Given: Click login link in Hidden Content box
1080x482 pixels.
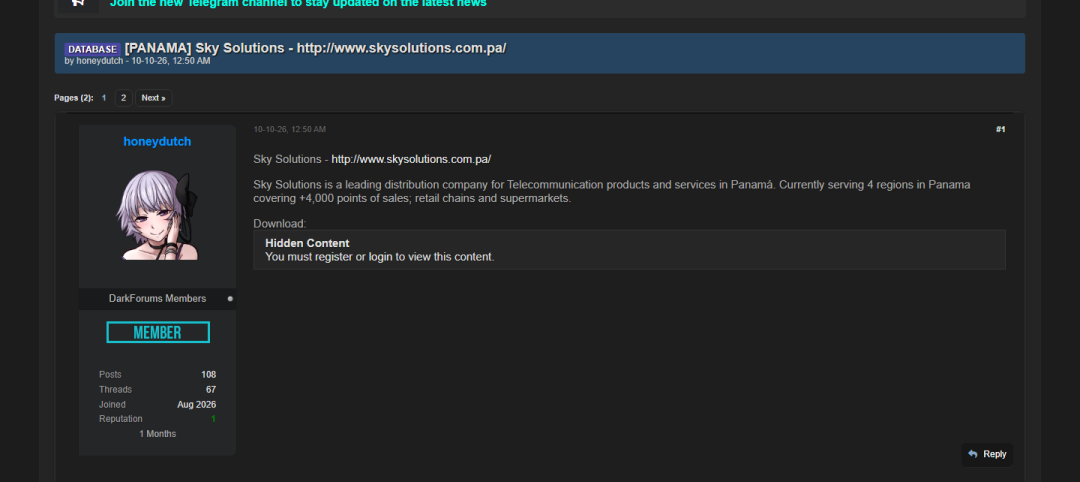Looking at the screenshot, I should [380, 257].
